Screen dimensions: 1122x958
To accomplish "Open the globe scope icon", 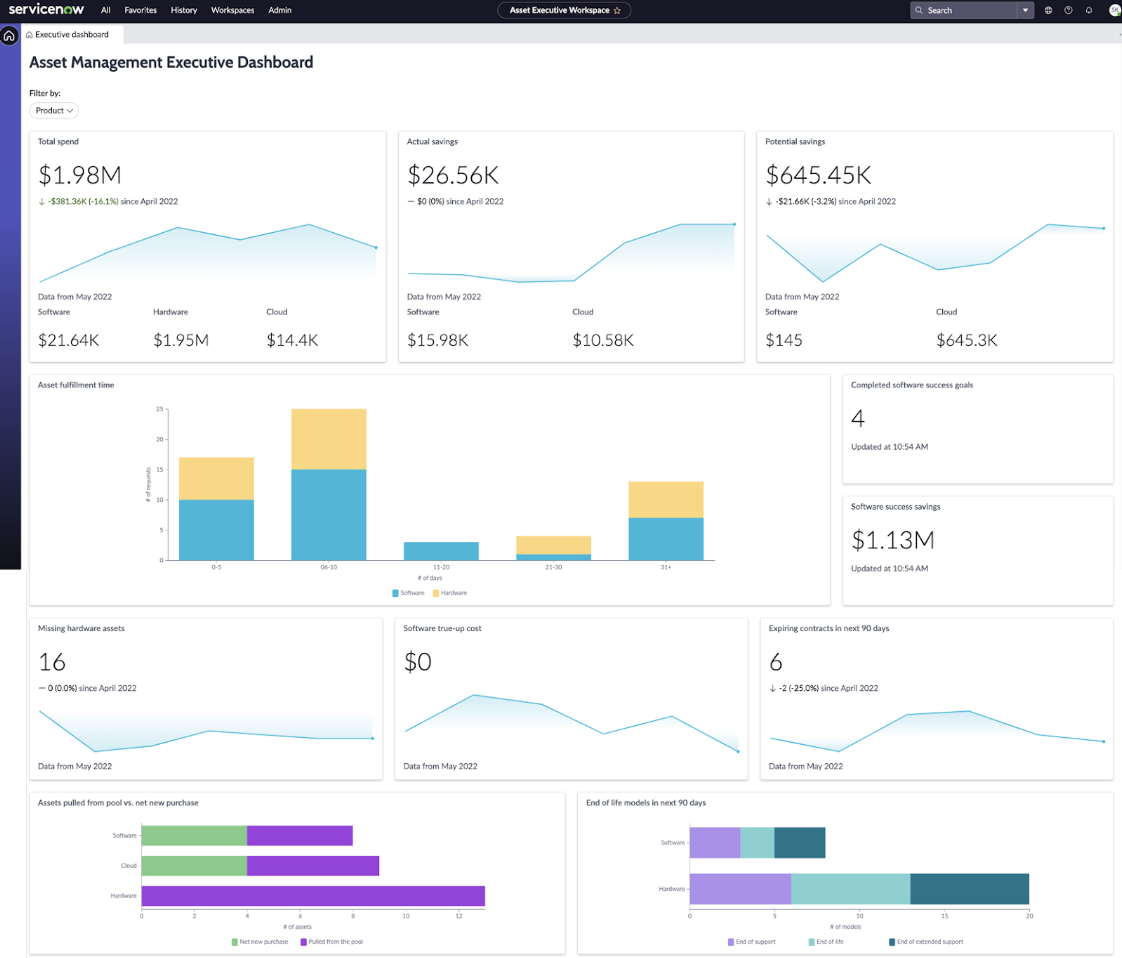I will 1048,10.
